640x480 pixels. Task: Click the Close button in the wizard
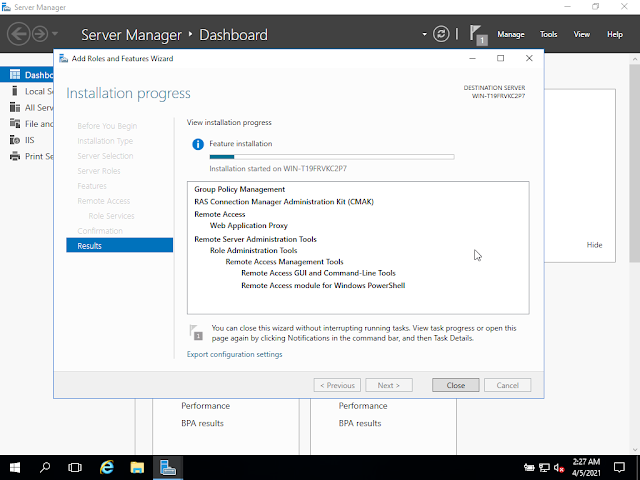click(x=456, y=385)
